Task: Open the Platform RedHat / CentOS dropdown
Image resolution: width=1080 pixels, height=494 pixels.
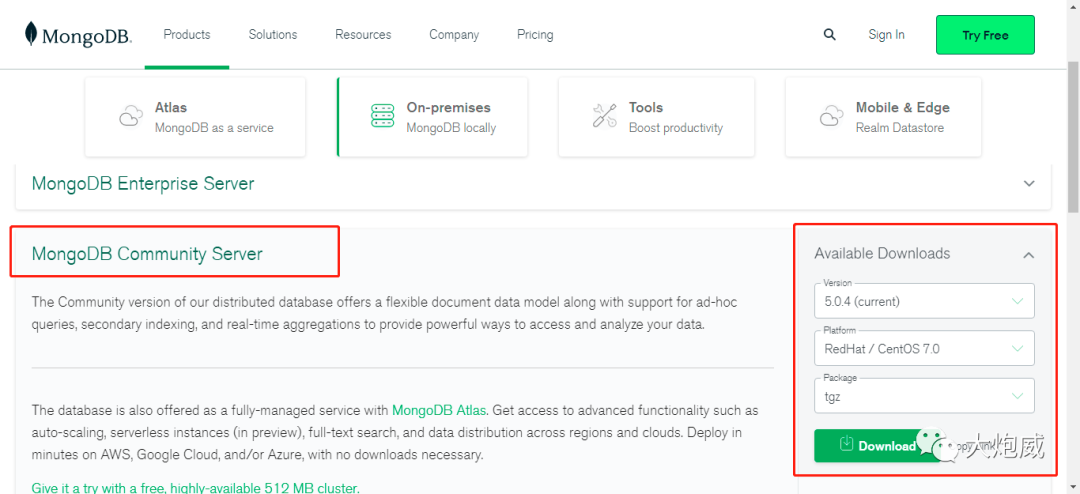Action: [924, 348]
